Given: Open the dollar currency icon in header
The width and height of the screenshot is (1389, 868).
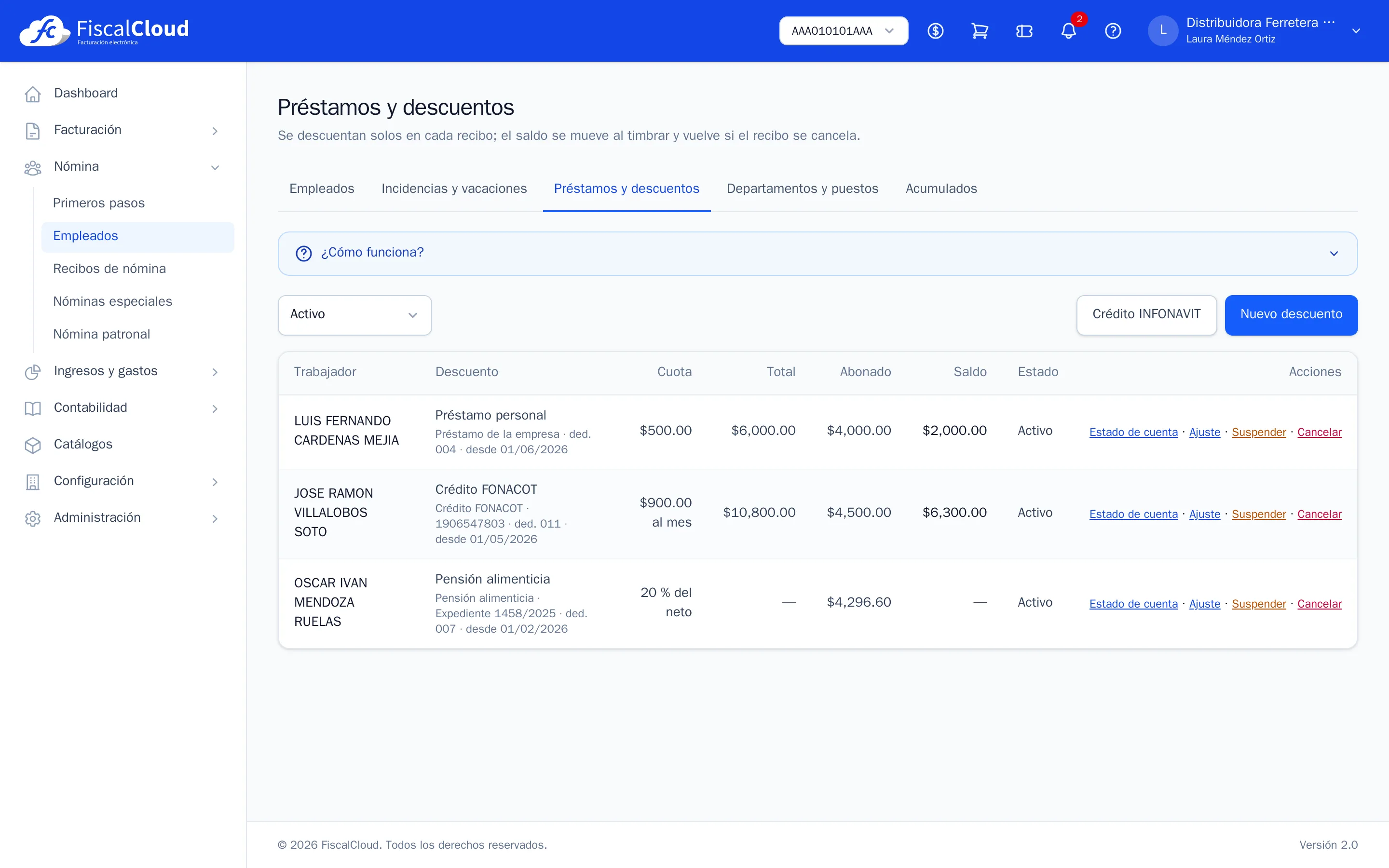Looking at the screenshot, I should point(936,31).
